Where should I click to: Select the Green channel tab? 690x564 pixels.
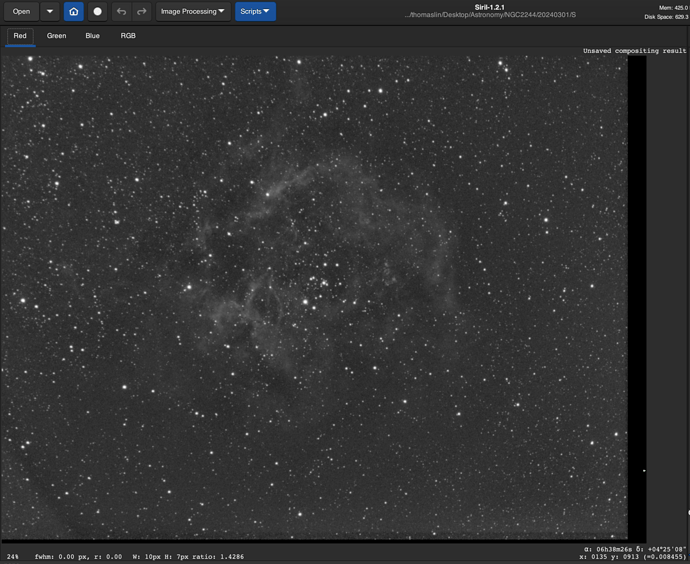coord(56,36)
